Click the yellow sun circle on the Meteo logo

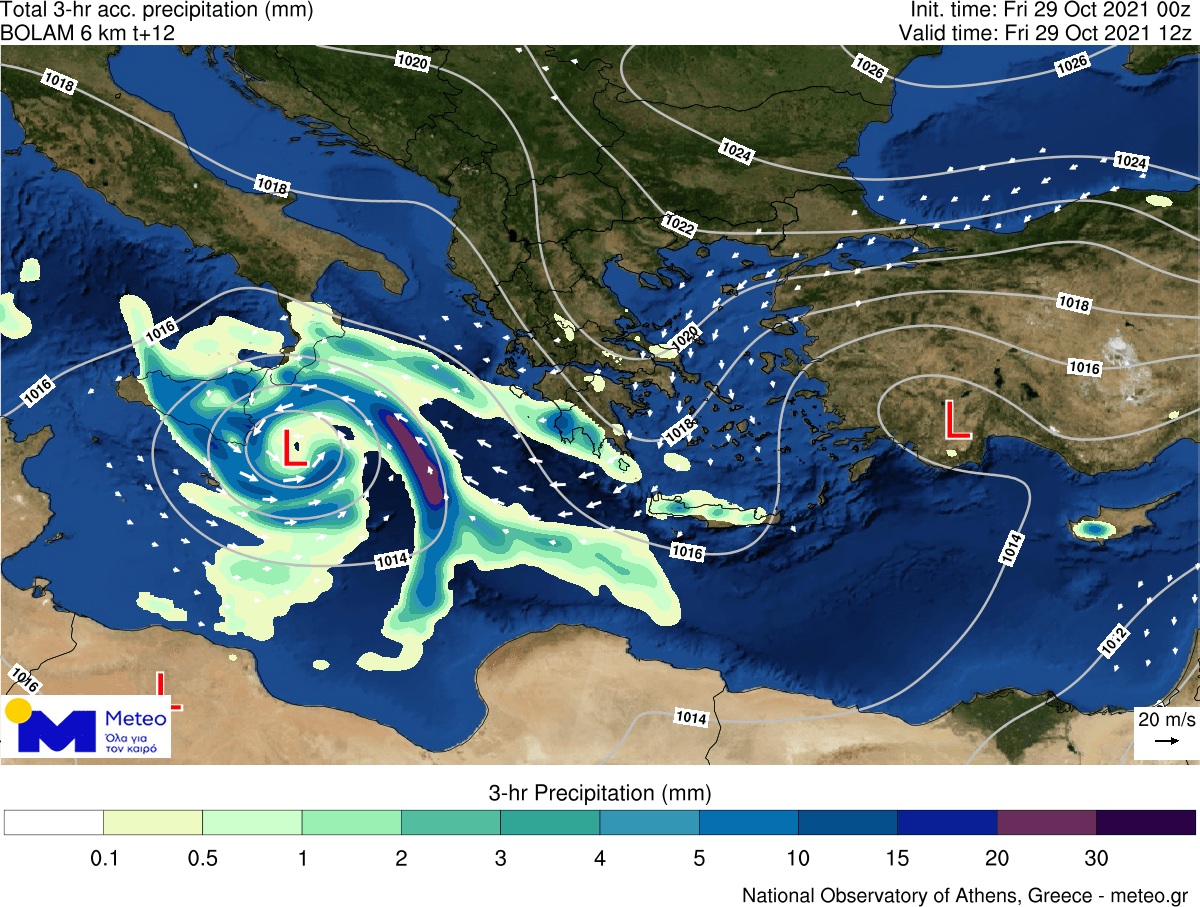click(18, 711)
